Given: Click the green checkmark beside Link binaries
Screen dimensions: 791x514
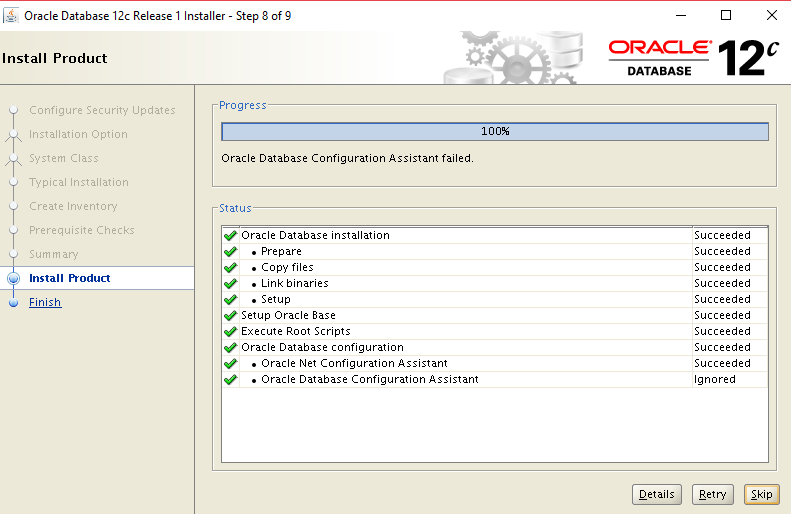Looking at the screenshot, I should point(231,283).
